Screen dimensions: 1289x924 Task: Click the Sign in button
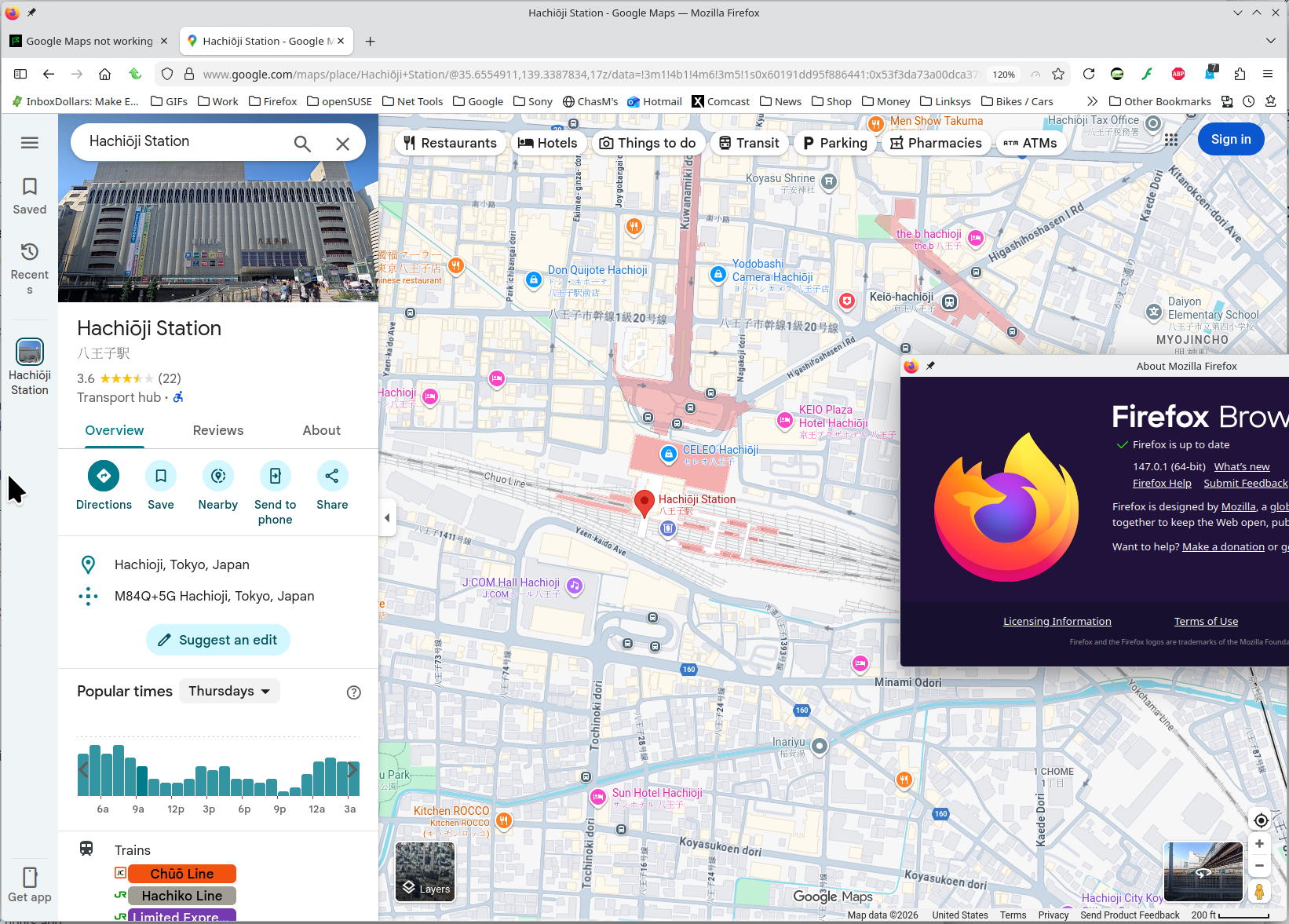pos(1230,139)
